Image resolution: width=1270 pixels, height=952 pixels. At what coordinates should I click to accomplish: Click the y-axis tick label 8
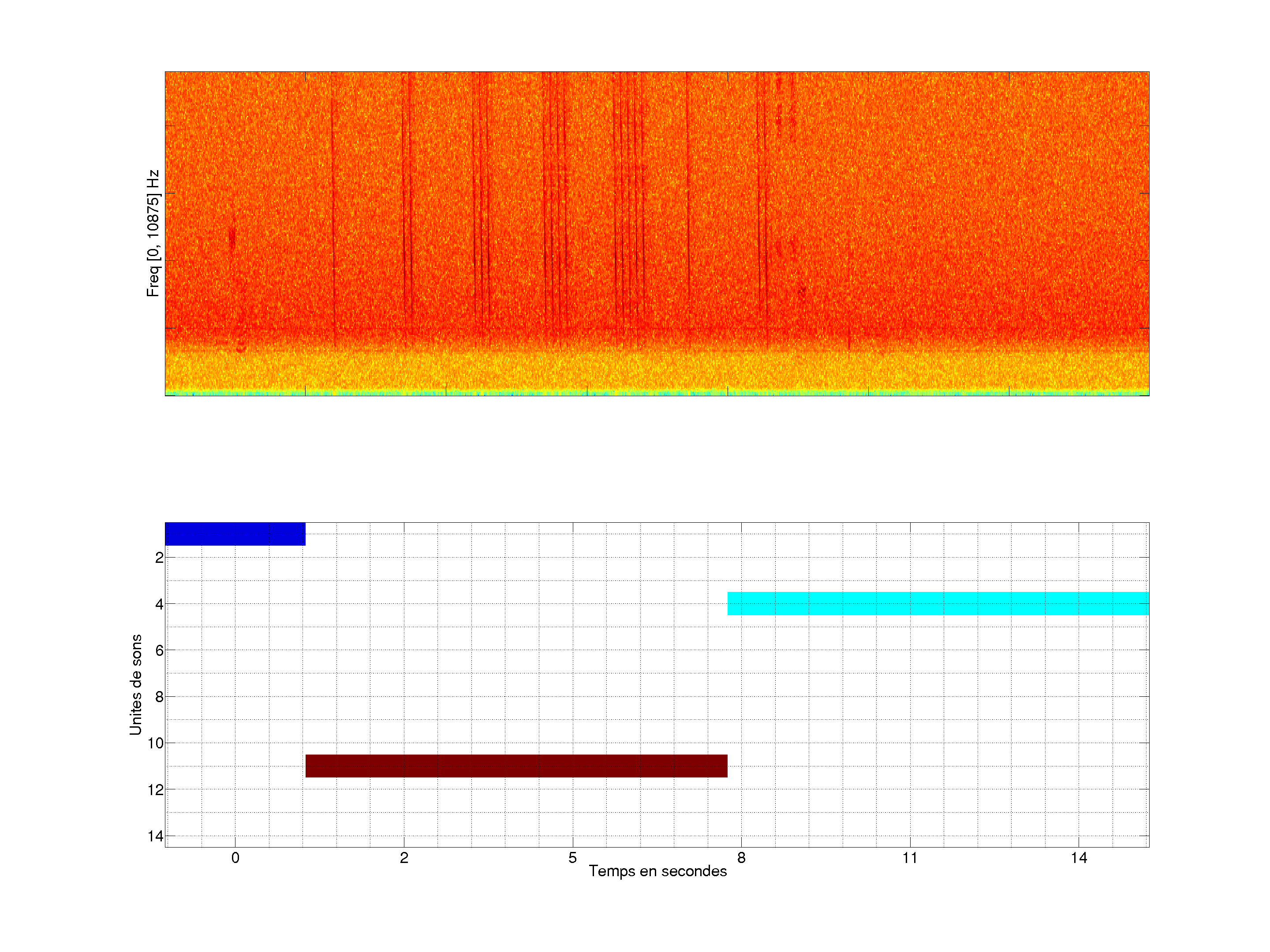(x=159, y=697)
